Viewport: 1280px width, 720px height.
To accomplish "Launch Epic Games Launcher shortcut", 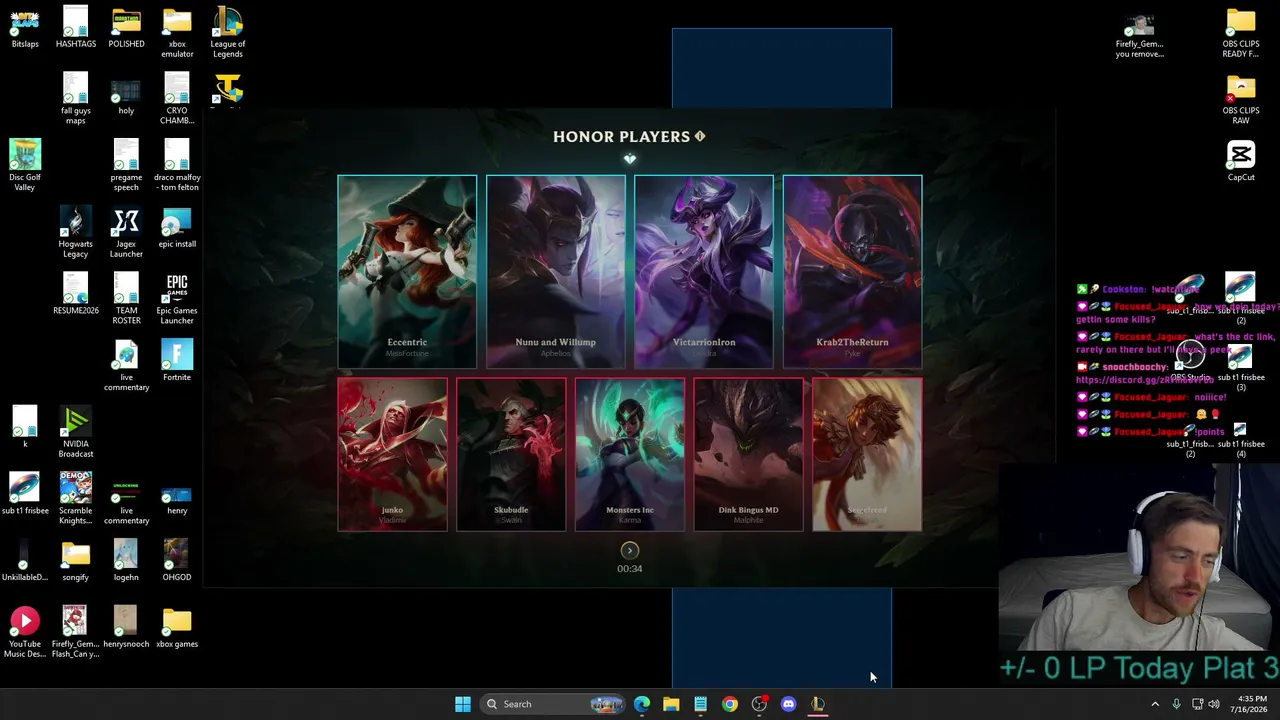I will click(x=177, y=299).
